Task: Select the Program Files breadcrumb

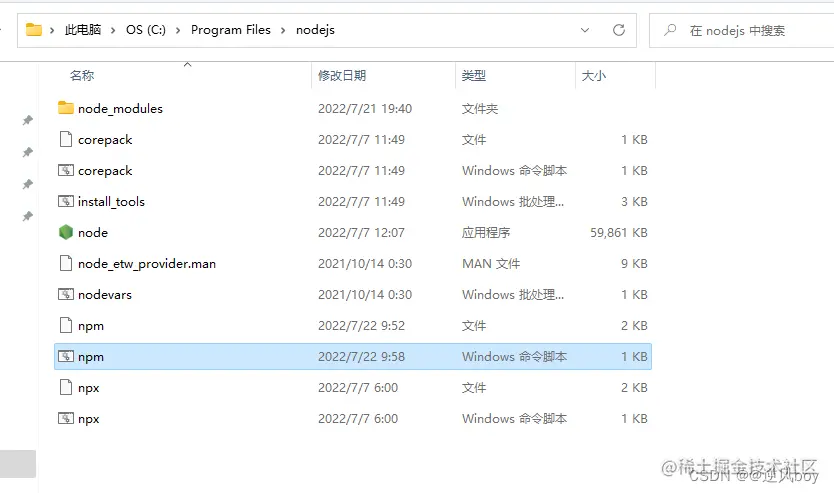Action: point(231,30)
